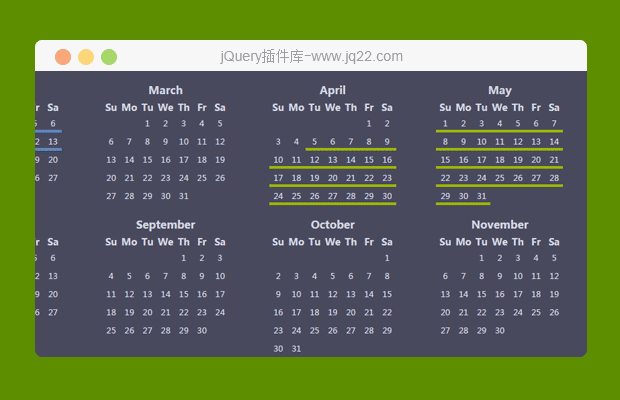Viewport: 620px width, 400px height.
Task: Click the 'Th' weekday header under September
Action: click(183, 242)
